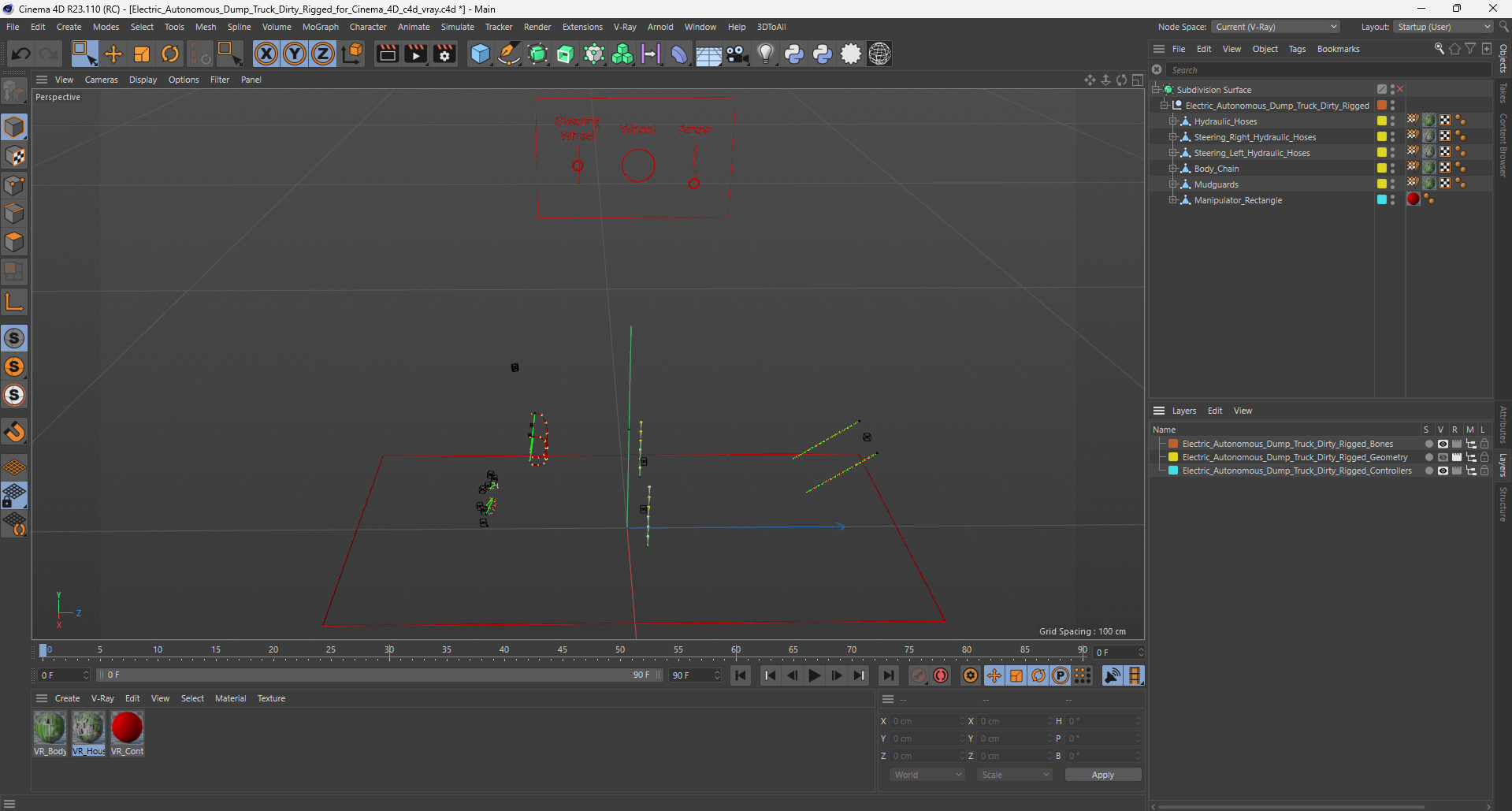Toggle X axis lock
Image resolution: width=1512 pixels, height=811 pixels.
[266, 54]
